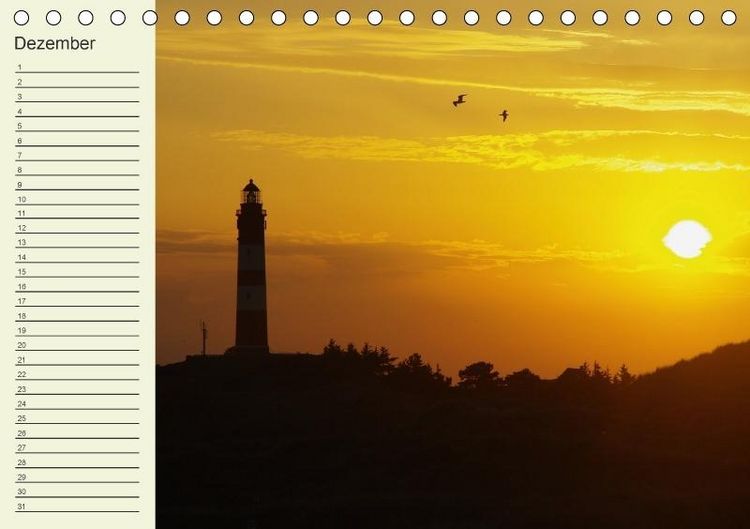Select the day number 26 entry

77,433
